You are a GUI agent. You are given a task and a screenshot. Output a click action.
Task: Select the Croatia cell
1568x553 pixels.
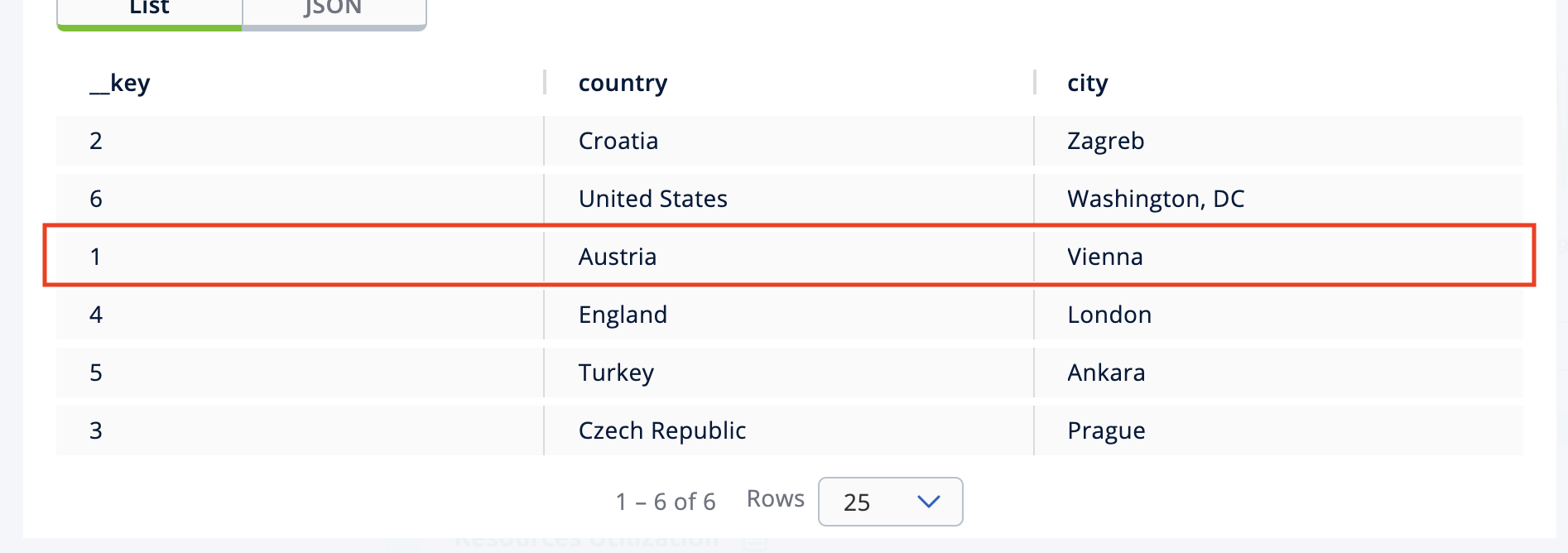click(618, 141)
